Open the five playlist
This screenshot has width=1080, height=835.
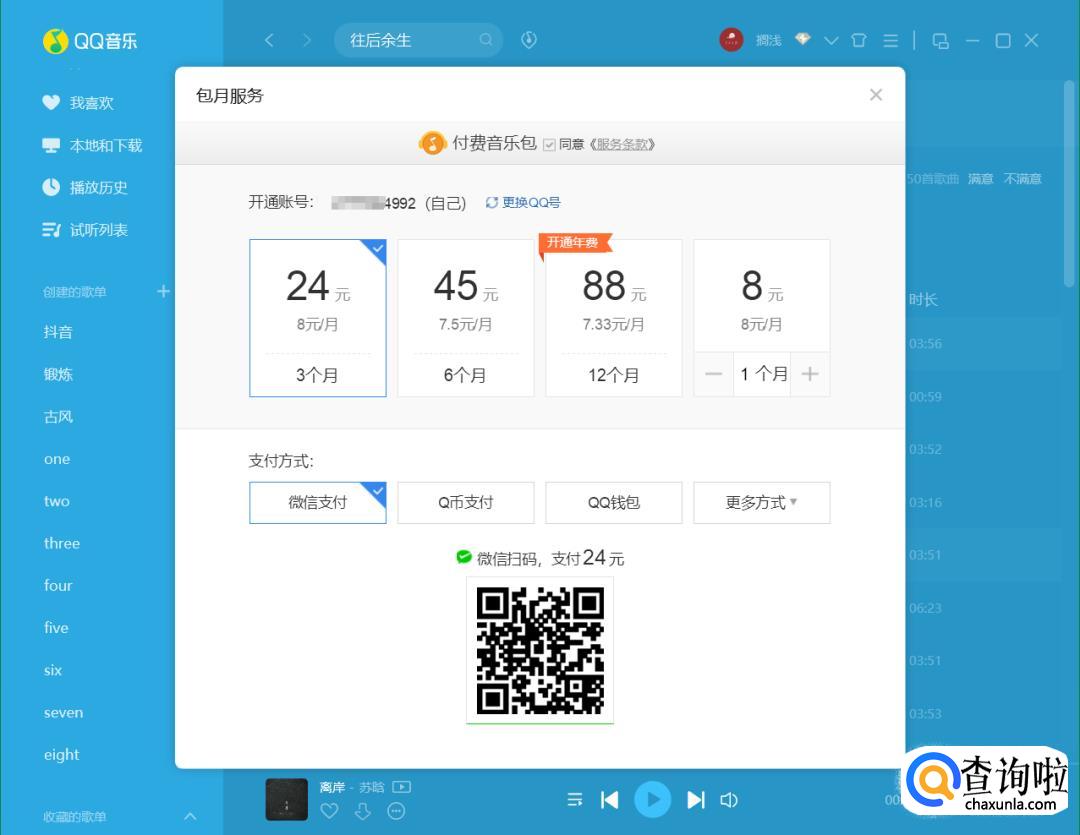pyautogui.click(x=56, y=628)
